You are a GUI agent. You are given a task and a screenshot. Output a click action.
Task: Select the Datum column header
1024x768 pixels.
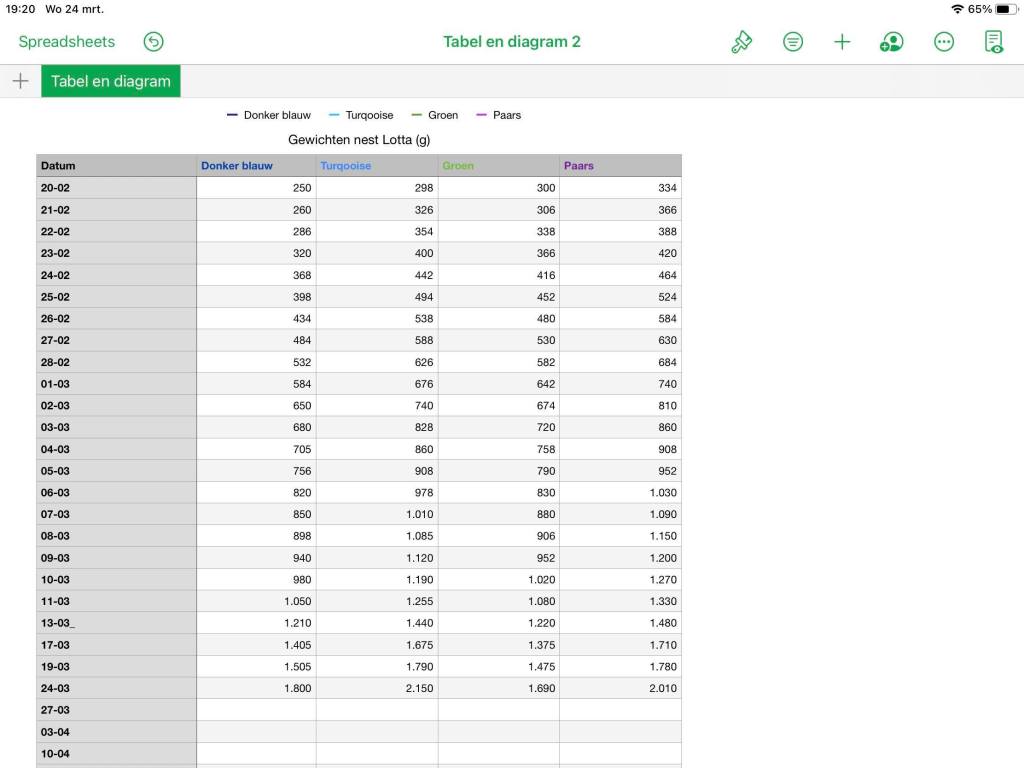pos(116,166)
